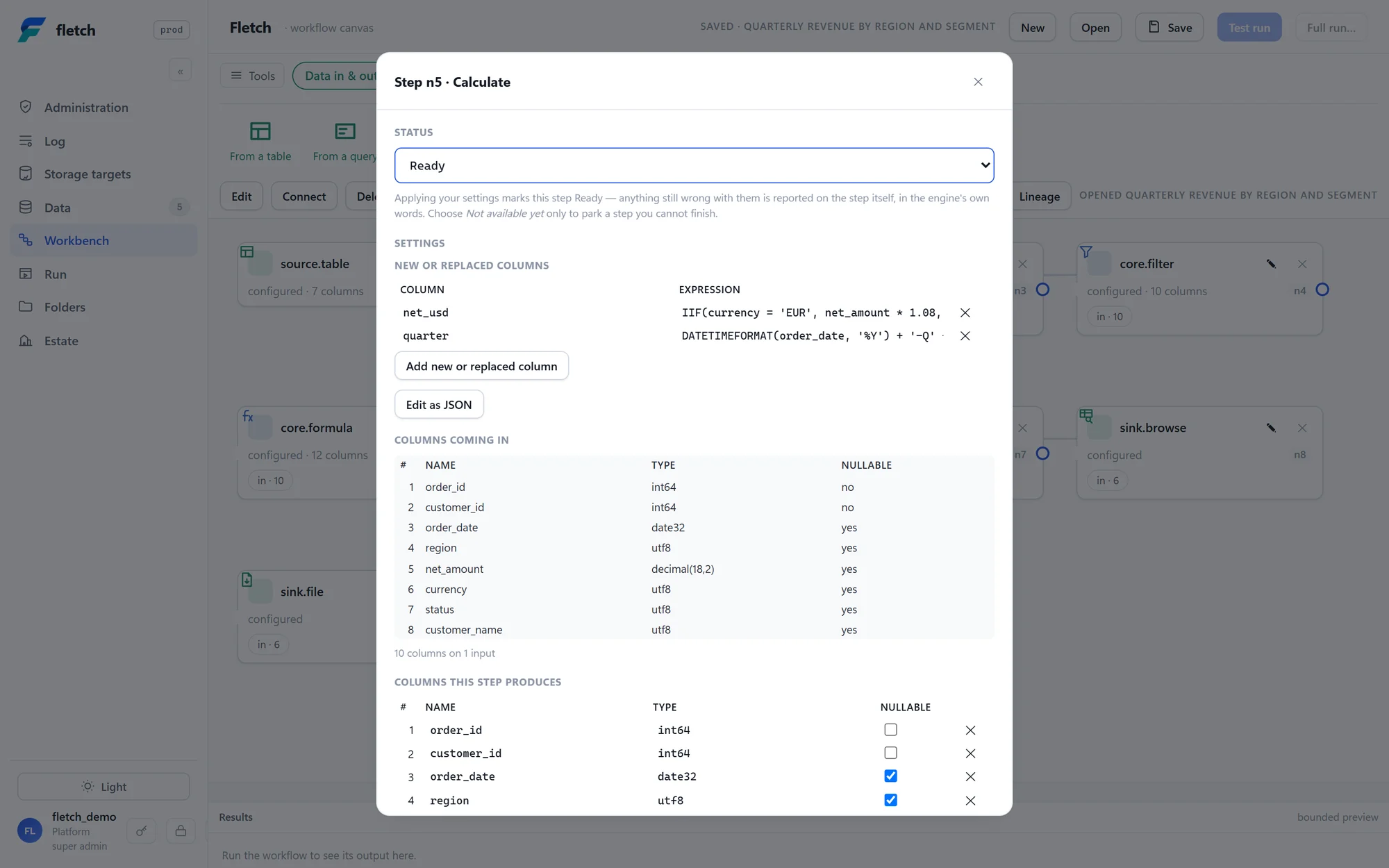Open the Estate page in sidebar
Image resolution: width=1389 pixels, height=868 pixels.
point(103,340)
